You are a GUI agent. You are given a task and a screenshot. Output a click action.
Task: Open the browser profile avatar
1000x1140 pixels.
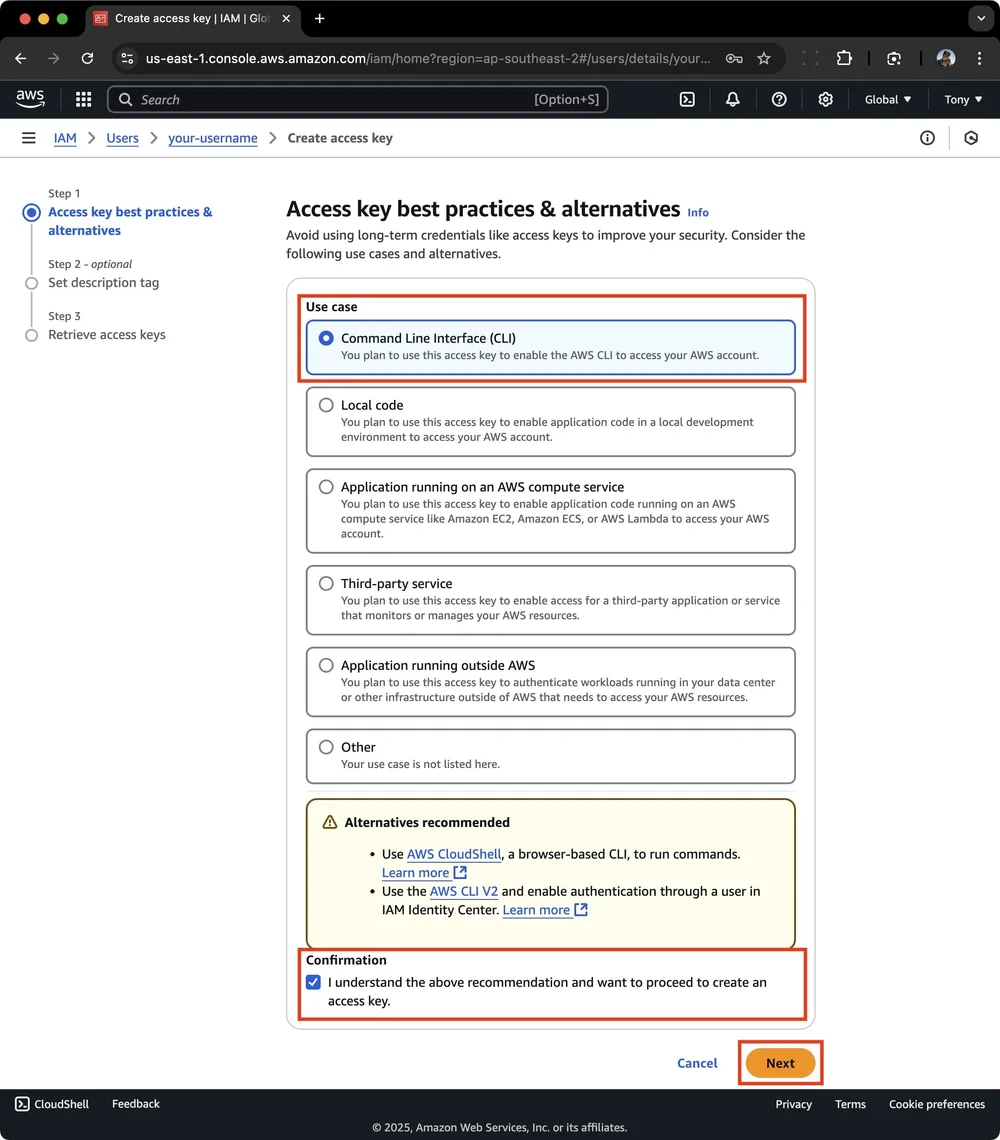(945, 58)
